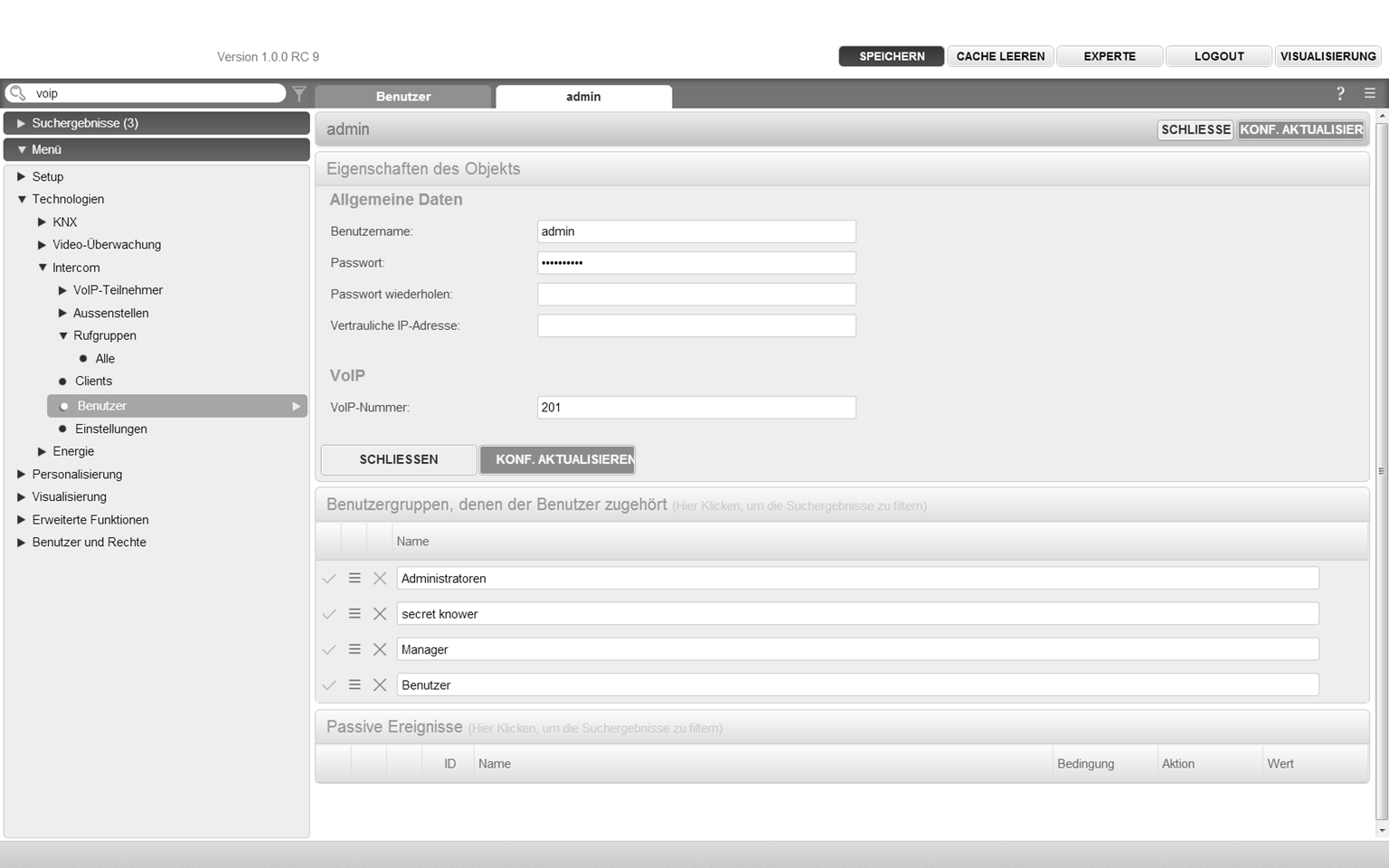Open the list menu icon for Administratoren
Viewport: 1389px width, 868px height.
354,578
